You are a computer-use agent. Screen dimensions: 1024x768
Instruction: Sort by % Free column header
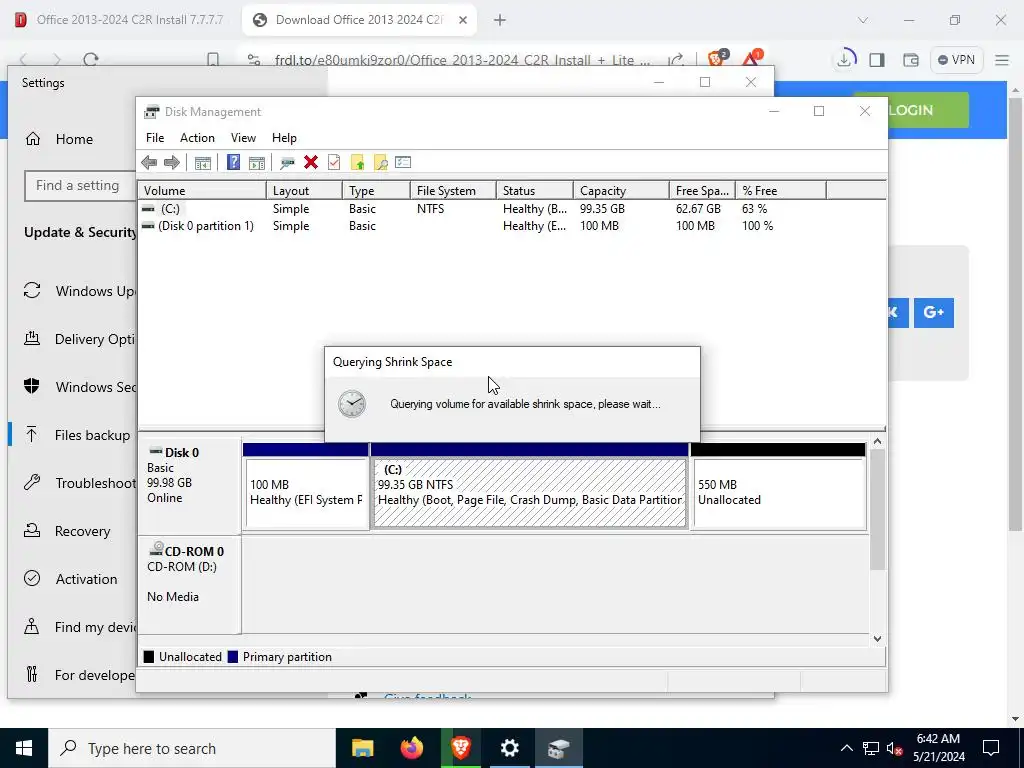pyautogui.click(x=780, y=191)
